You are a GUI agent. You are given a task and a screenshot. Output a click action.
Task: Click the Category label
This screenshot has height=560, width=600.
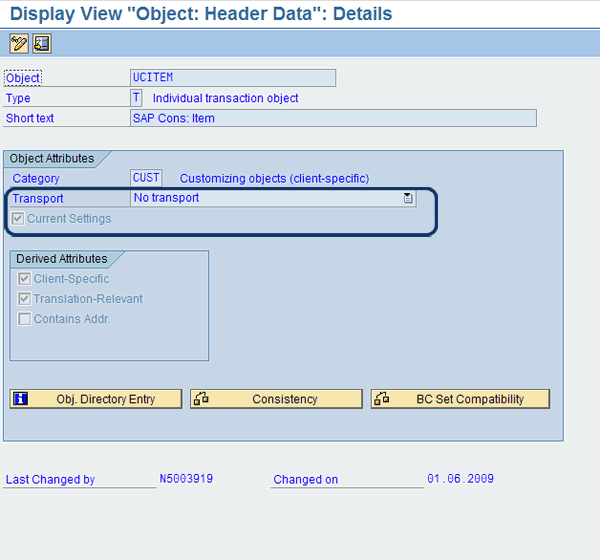pyautogui.click(x=36, y=178)
